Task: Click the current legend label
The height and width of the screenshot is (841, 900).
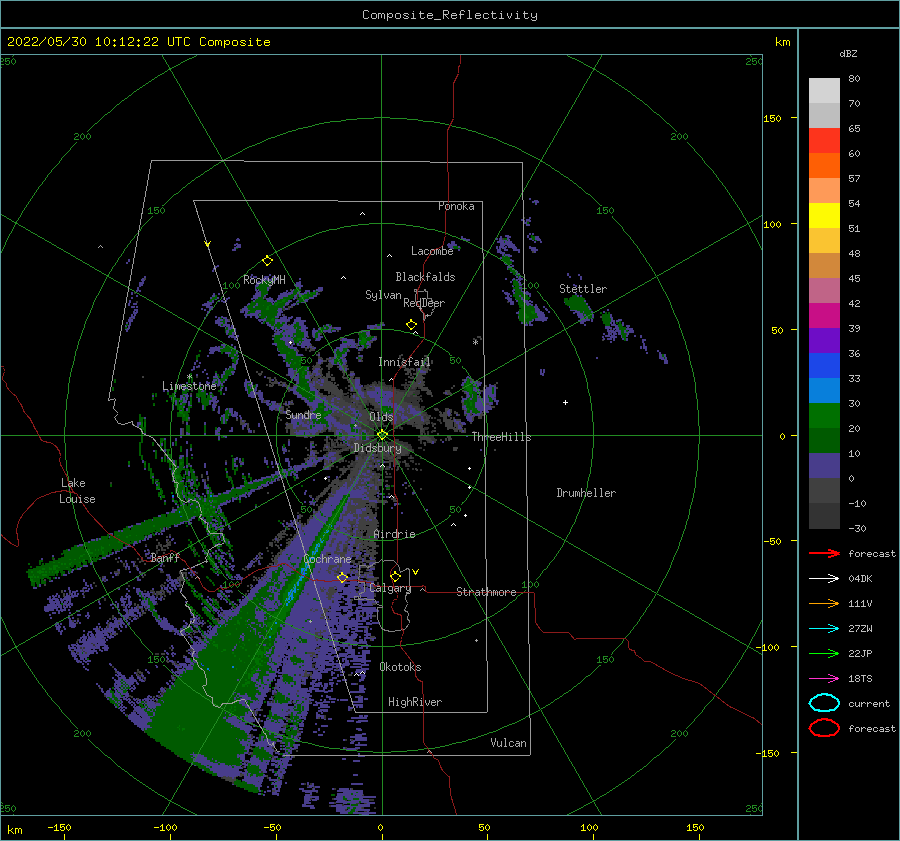Action: click(x=869, y=703)
